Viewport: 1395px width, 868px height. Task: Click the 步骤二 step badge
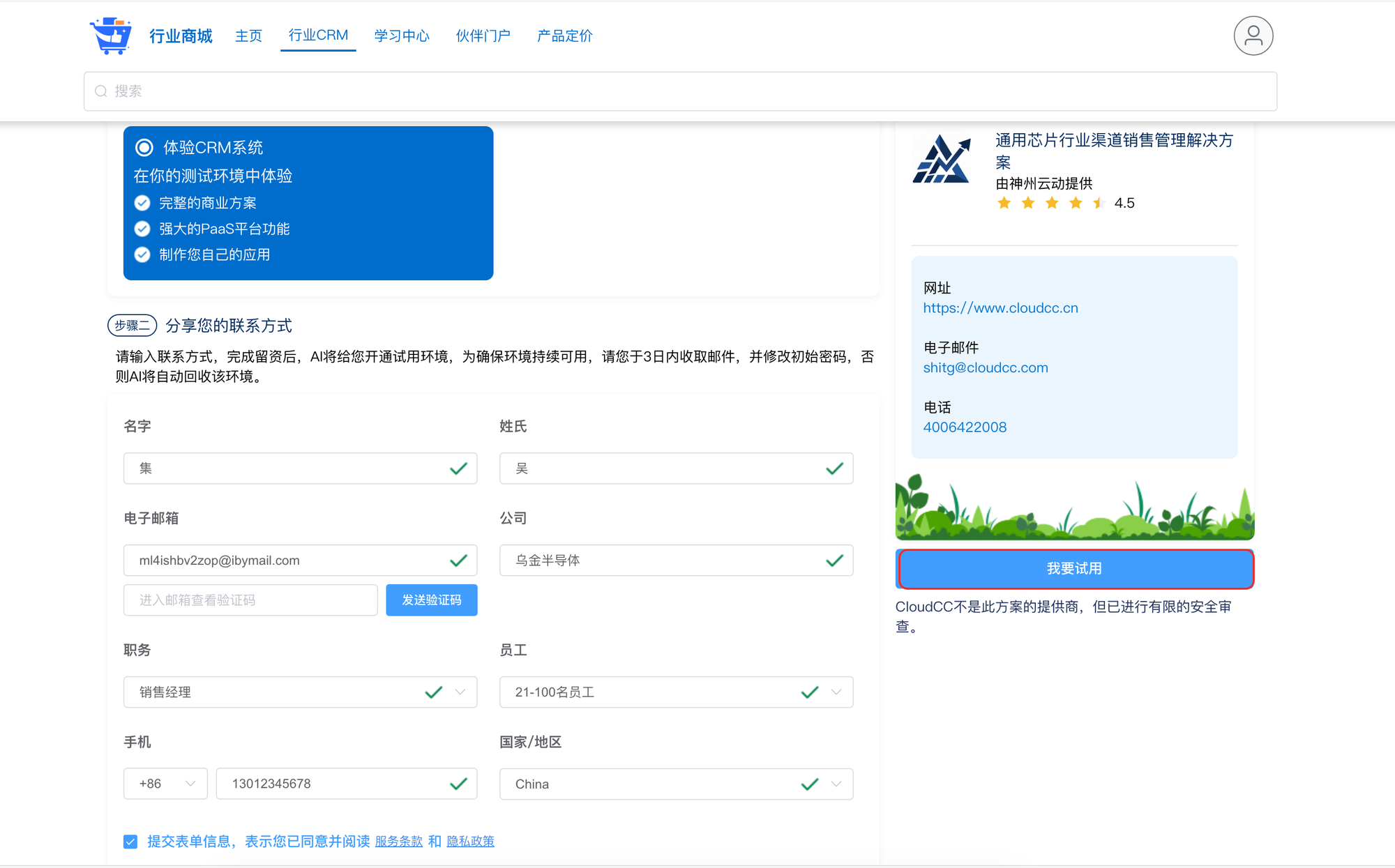(x=132, y=326)
